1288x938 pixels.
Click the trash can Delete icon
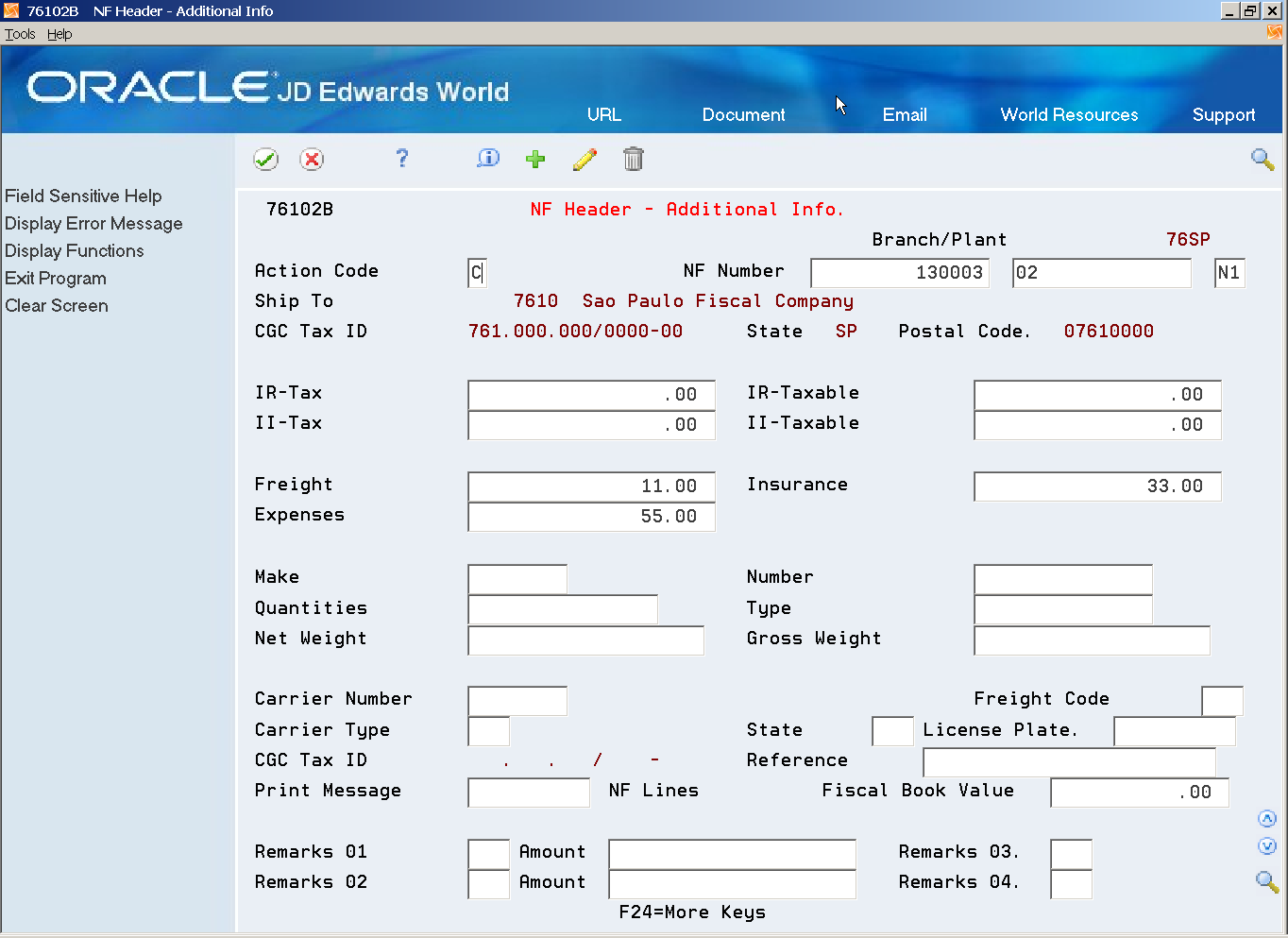click(x=634, y=159)
